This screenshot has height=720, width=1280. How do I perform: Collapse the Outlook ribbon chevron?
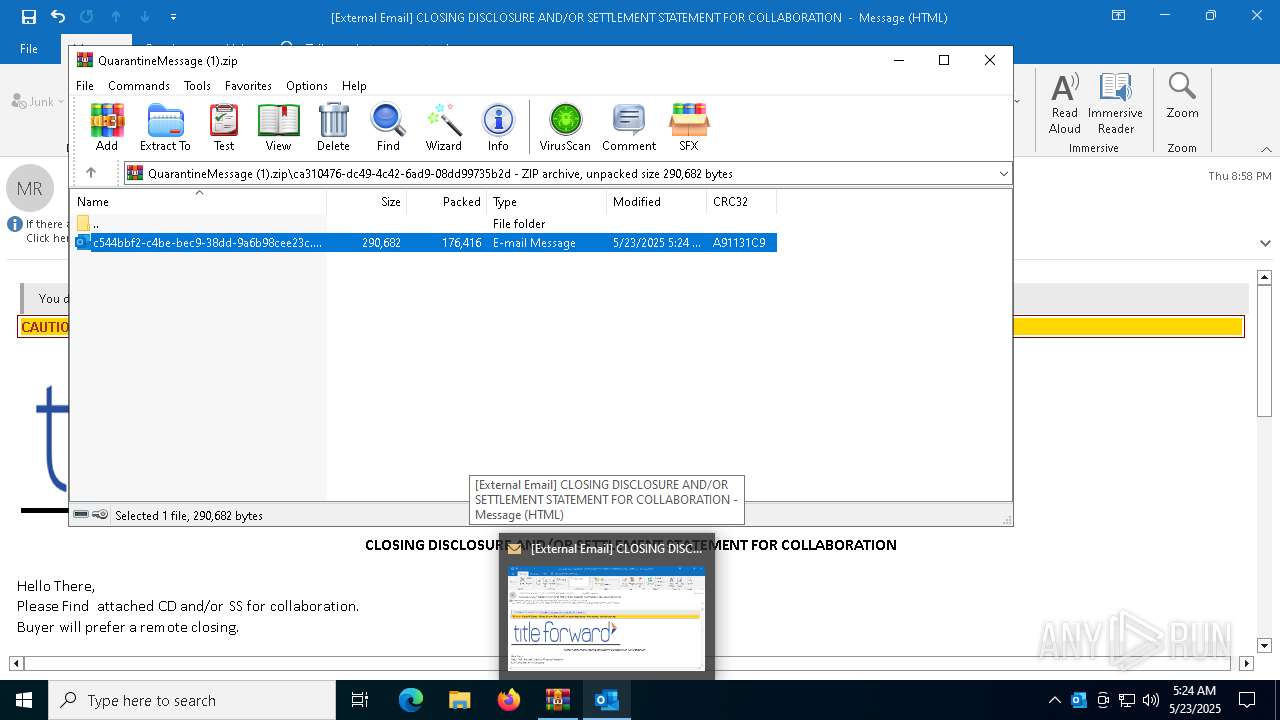1266,149
